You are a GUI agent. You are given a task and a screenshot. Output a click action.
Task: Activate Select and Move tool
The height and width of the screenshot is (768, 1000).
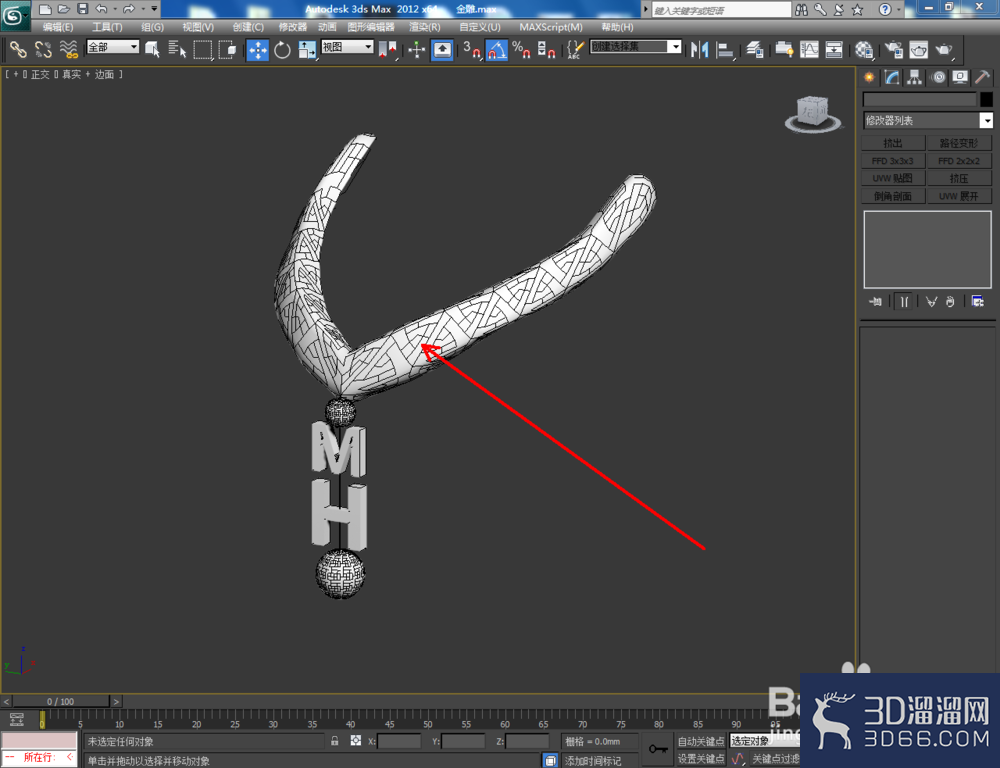(x=258, y=49)
